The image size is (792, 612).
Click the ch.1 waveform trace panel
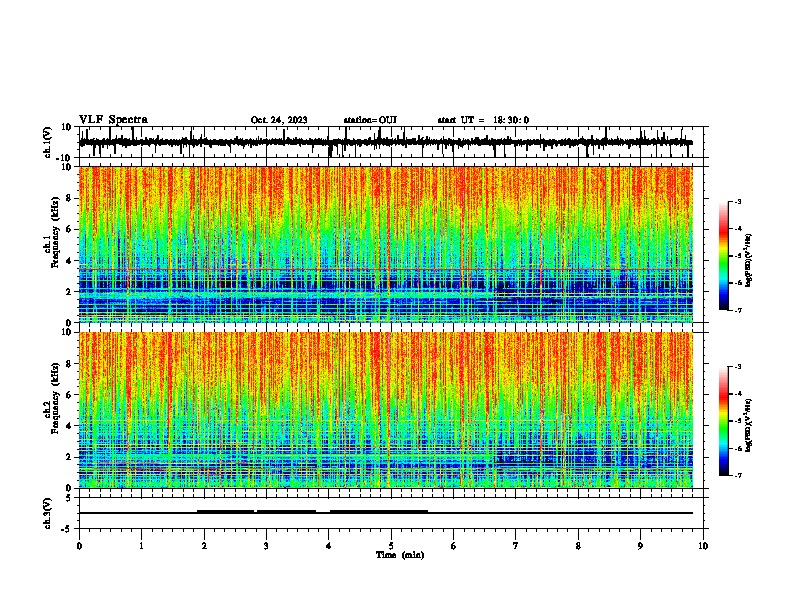(x=391, y=142)
